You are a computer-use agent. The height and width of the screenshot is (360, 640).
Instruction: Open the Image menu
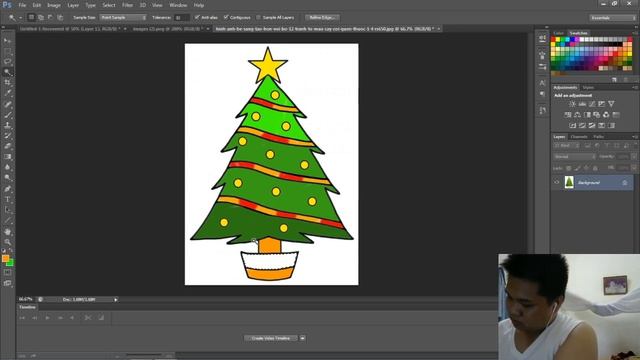(x=53, y=5)
